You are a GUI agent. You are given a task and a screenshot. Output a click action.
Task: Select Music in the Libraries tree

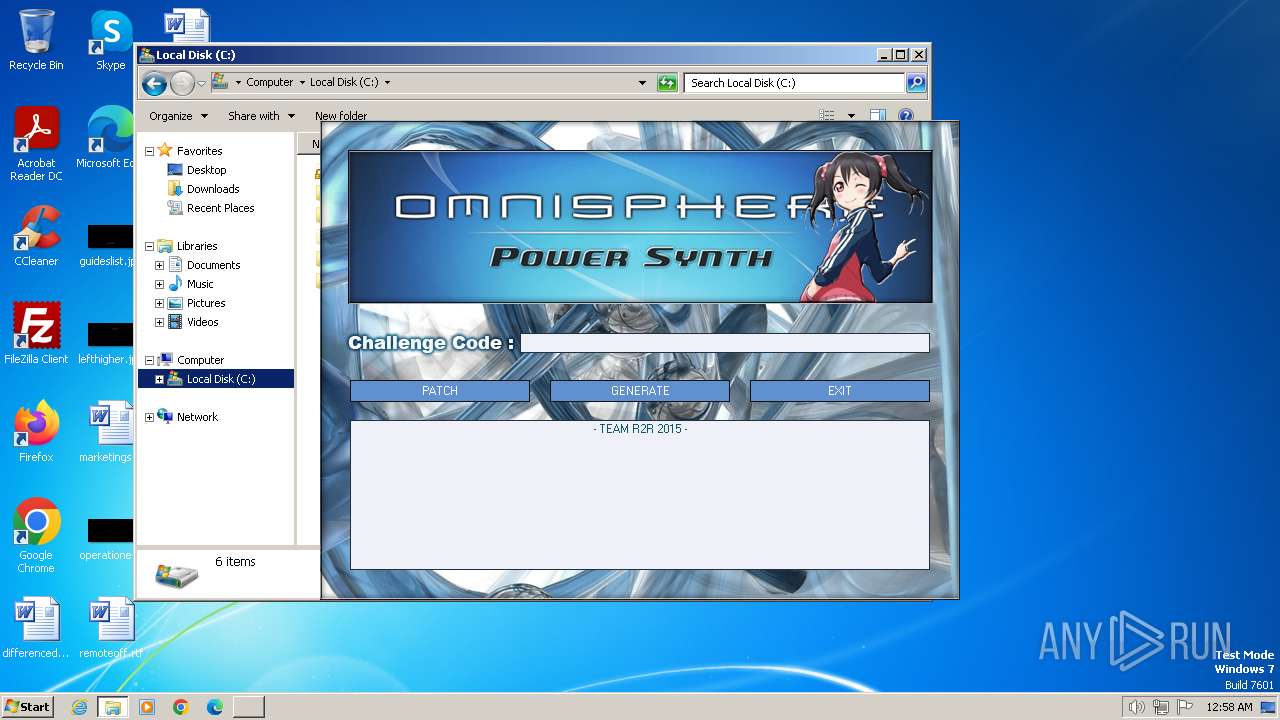[200, 284]
